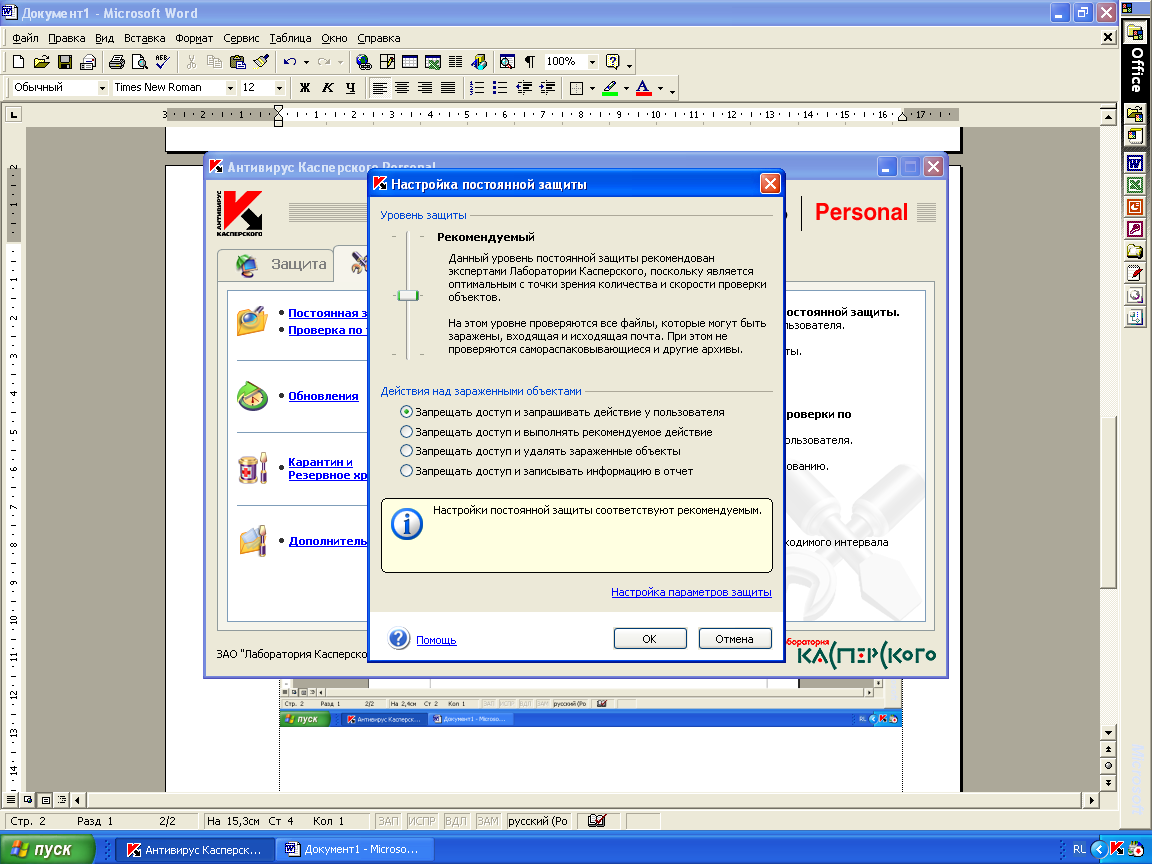Switch to Антивирус Касперского taskbar button
Screen dimensions: 1152x864
pos(195,849)
